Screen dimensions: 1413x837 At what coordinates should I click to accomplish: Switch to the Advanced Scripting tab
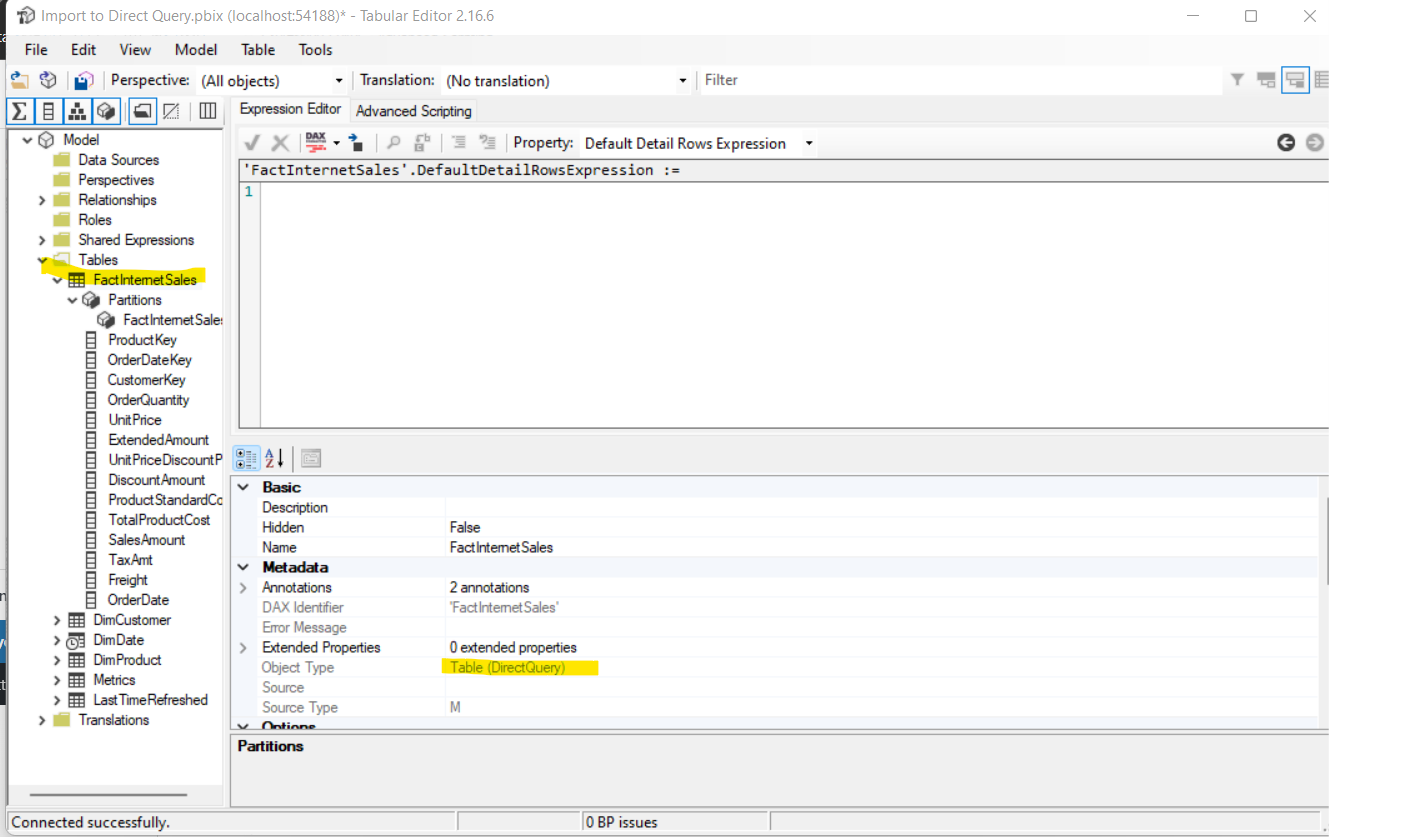(413, 111)
